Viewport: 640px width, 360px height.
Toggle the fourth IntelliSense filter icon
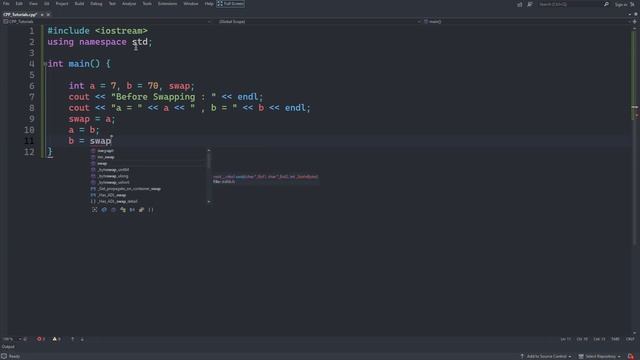[123, 210]
